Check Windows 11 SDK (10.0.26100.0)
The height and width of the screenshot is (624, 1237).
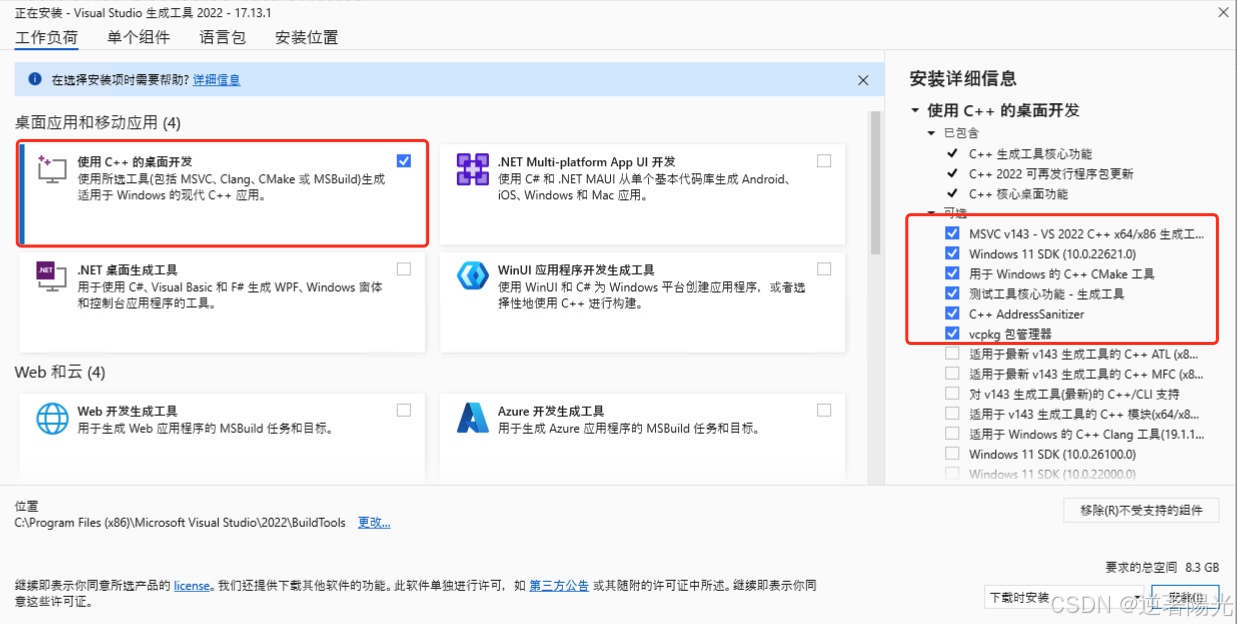952,454
